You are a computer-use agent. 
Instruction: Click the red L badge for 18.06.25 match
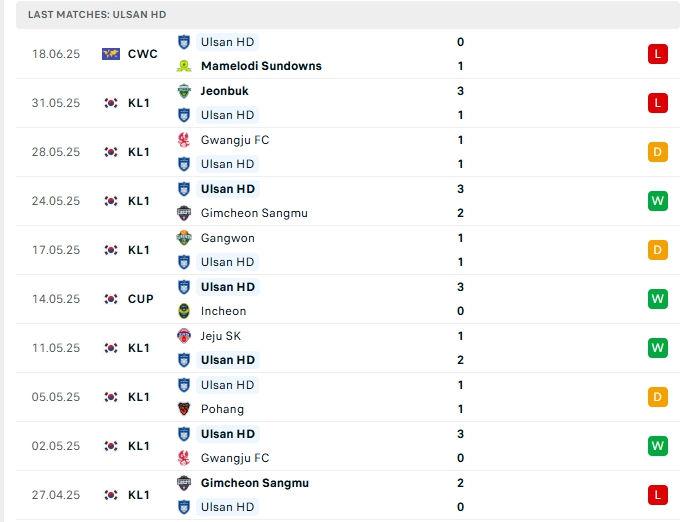coord(657,54)
